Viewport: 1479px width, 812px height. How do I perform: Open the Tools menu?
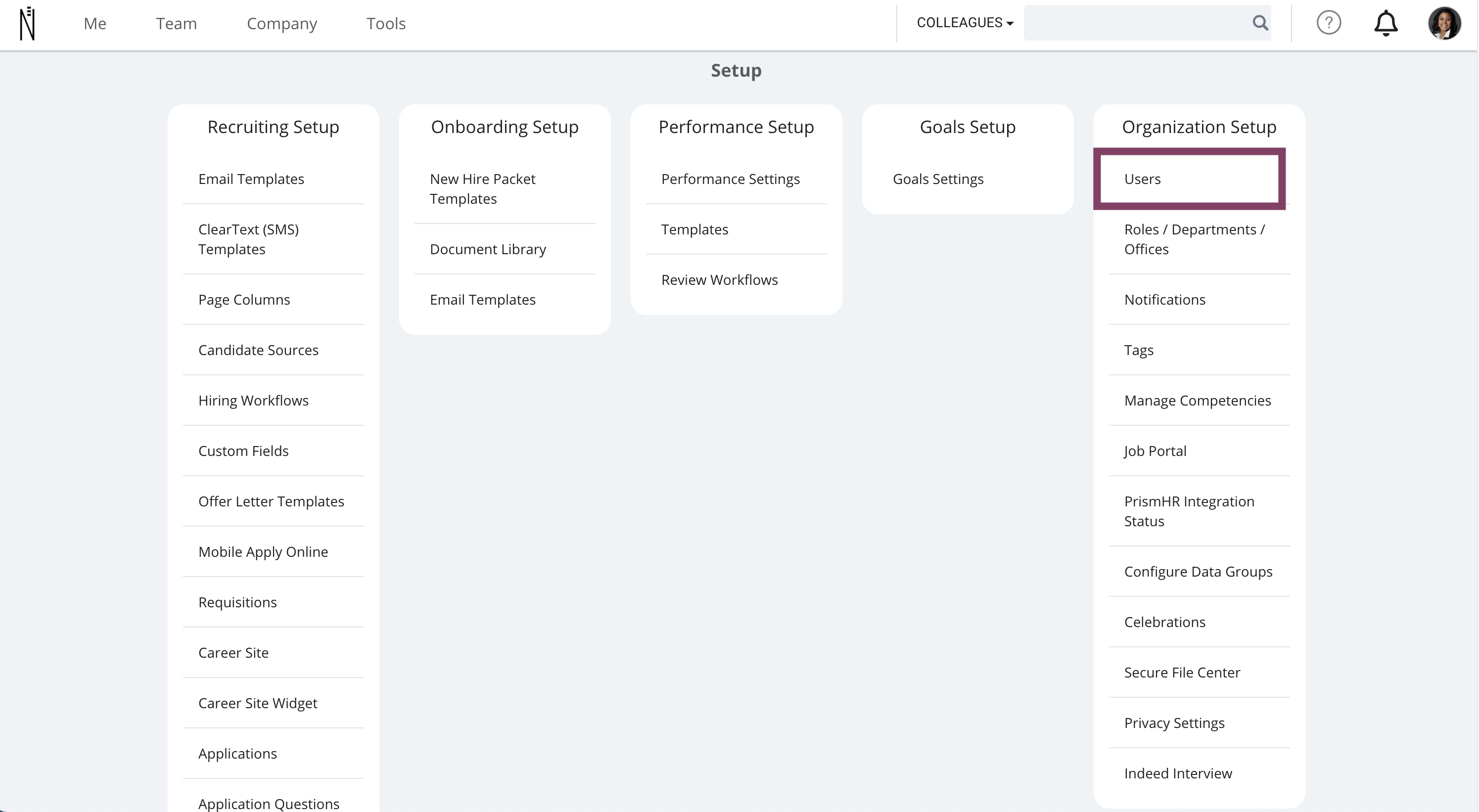pyautogui.click(x=386, y=24)
